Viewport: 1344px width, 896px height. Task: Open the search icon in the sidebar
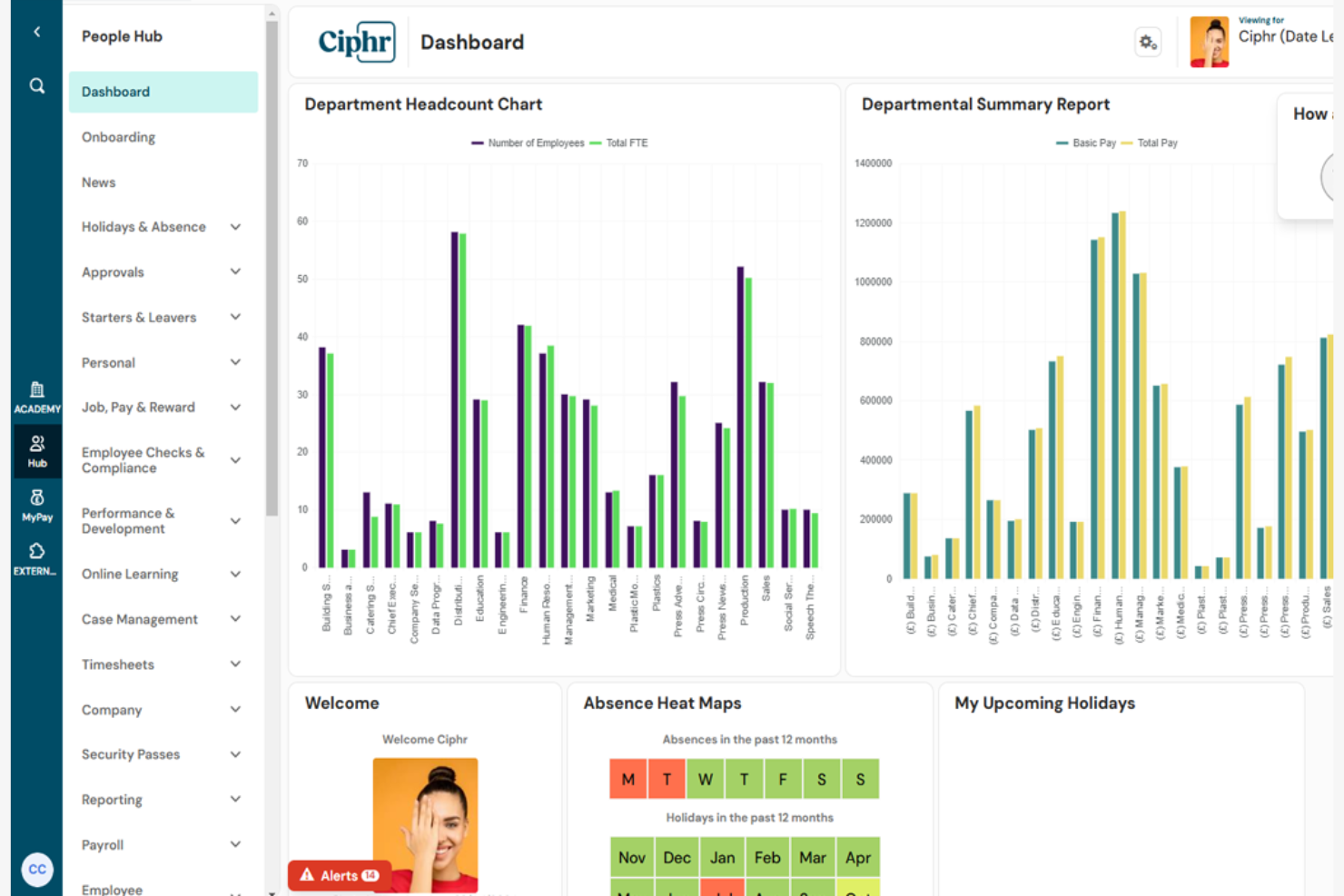[36, 84]
